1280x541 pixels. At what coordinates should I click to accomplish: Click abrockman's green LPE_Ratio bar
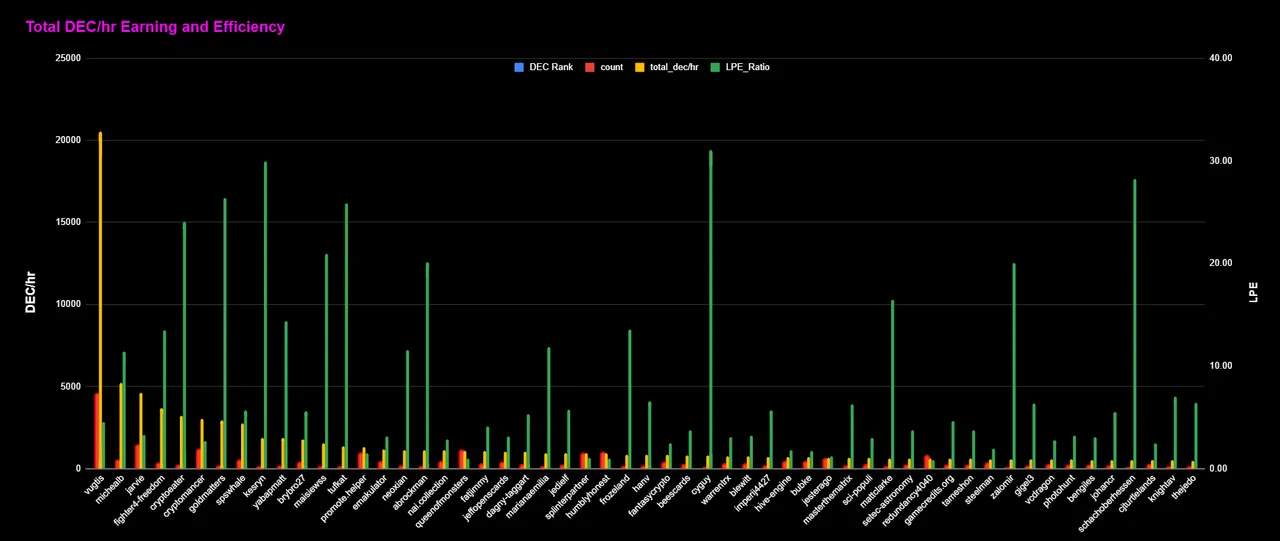[x=427, y=365]
